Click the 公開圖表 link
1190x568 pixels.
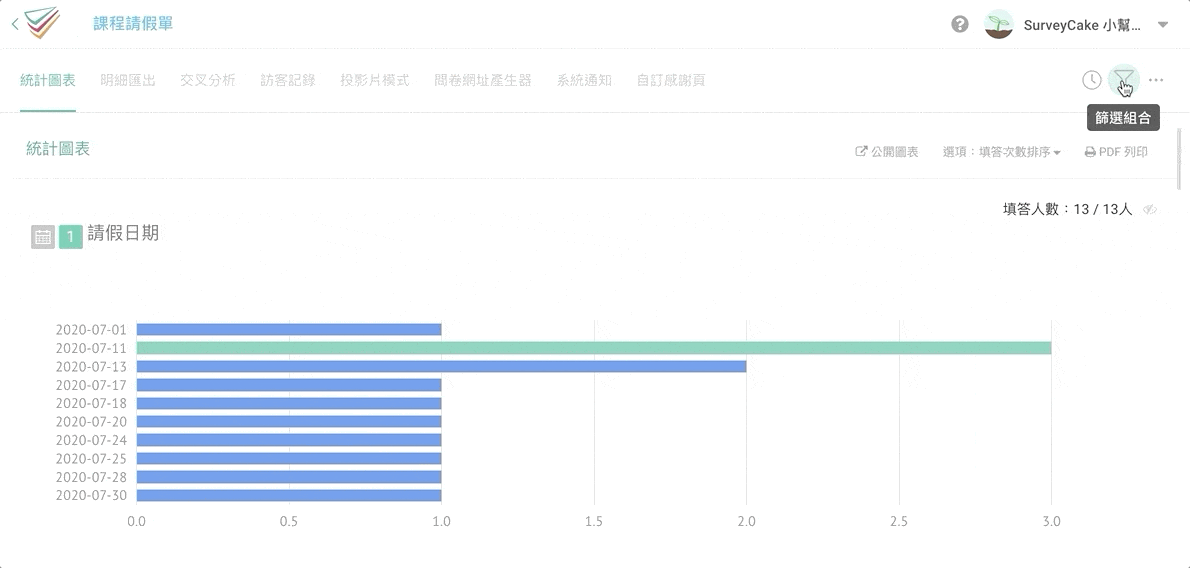pos(887,152)
